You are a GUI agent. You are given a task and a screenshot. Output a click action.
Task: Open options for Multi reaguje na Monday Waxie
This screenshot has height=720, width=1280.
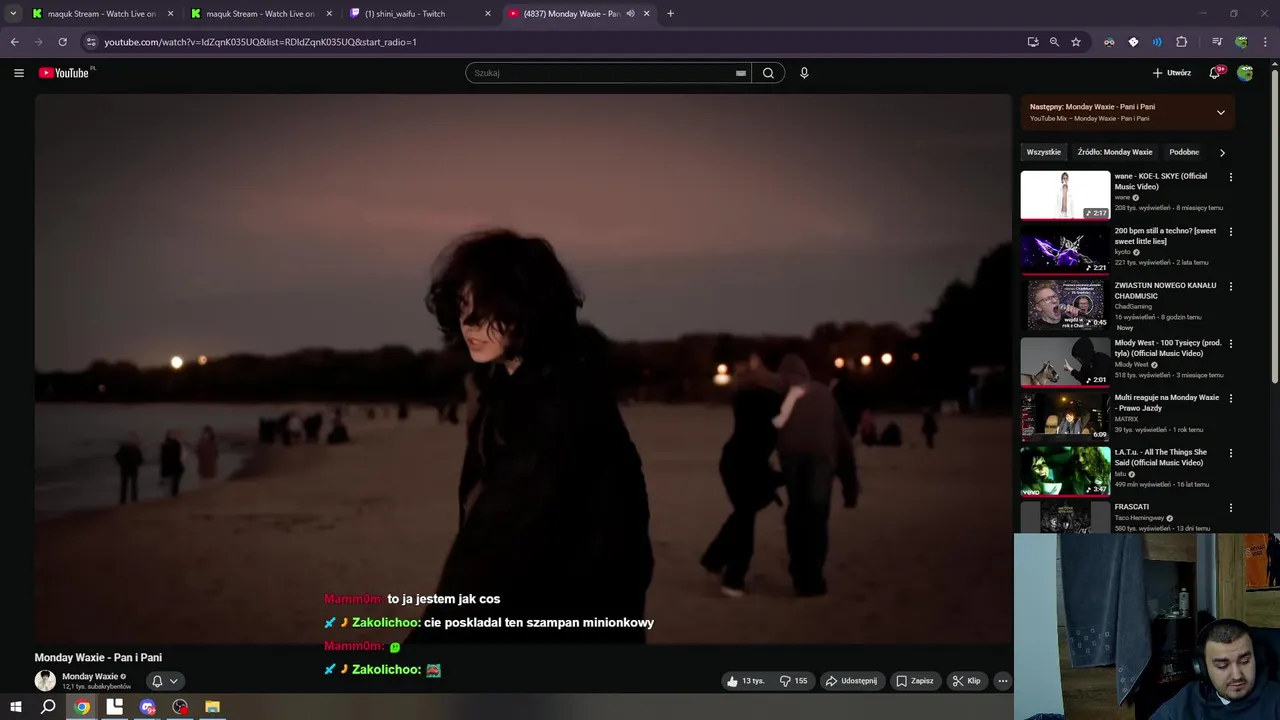point(1231,398)
